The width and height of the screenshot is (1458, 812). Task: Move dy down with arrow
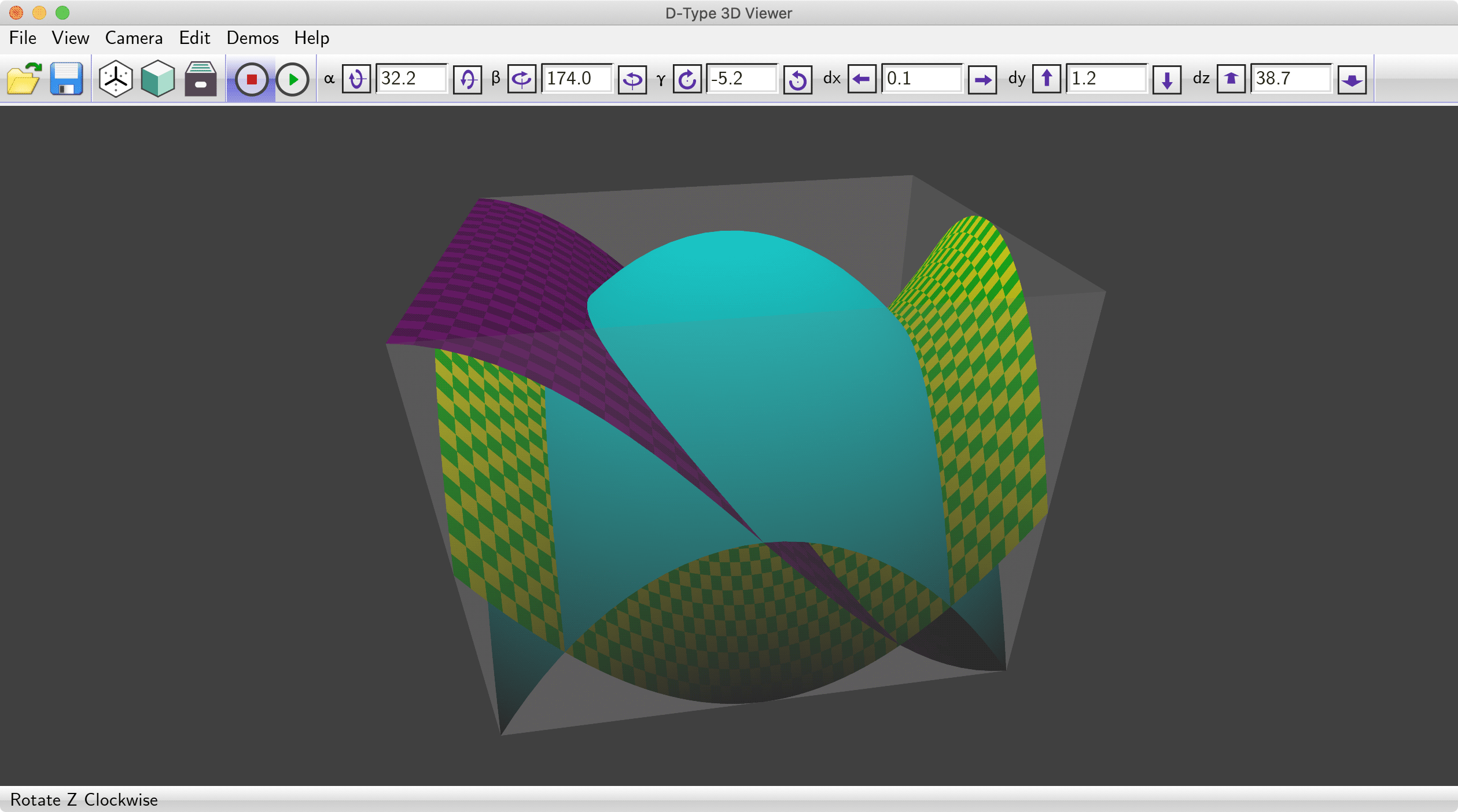pyautogui.click(x=1167, y=79)
